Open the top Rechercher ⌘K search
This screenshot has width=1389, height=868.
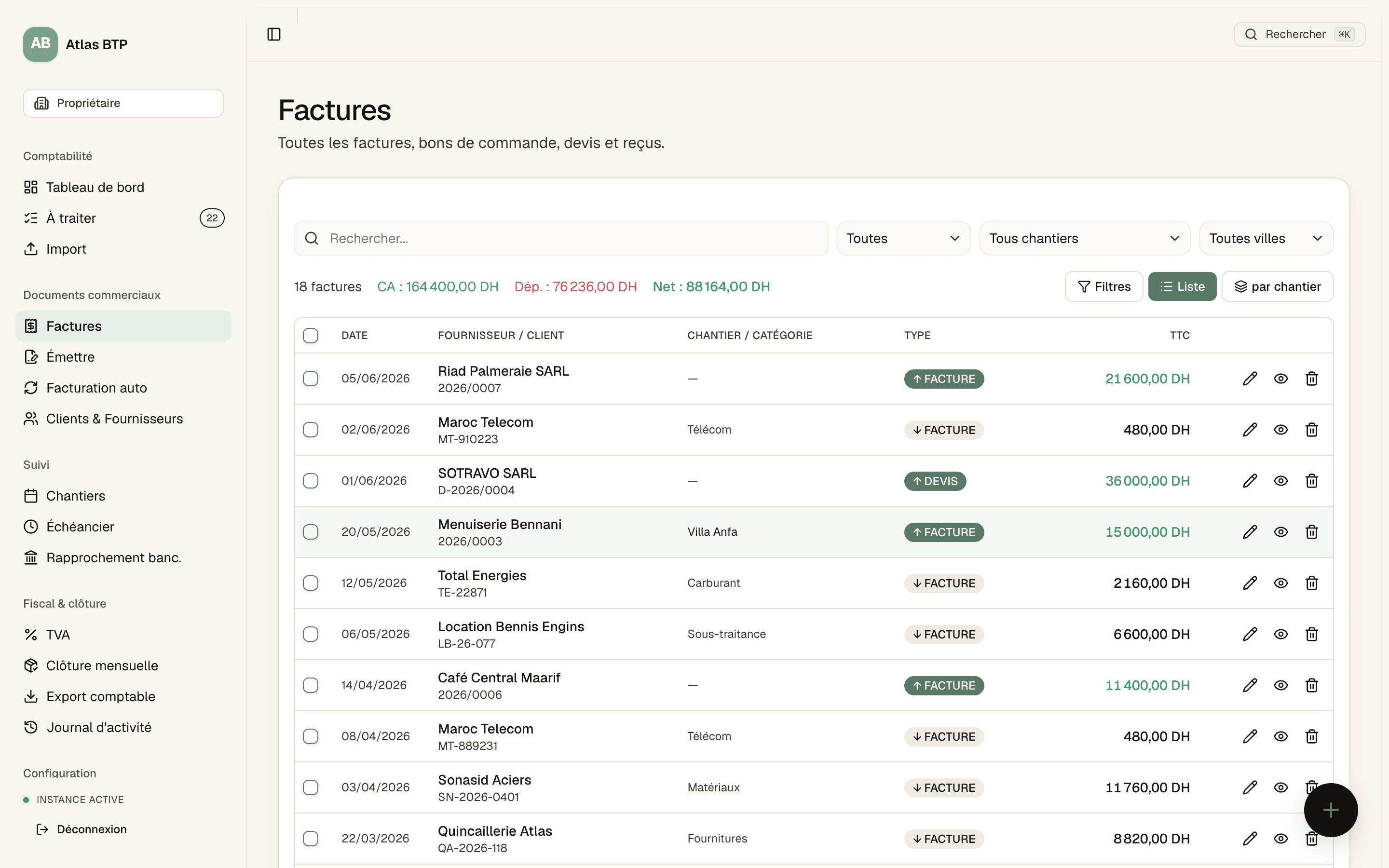pos(1299,34)
